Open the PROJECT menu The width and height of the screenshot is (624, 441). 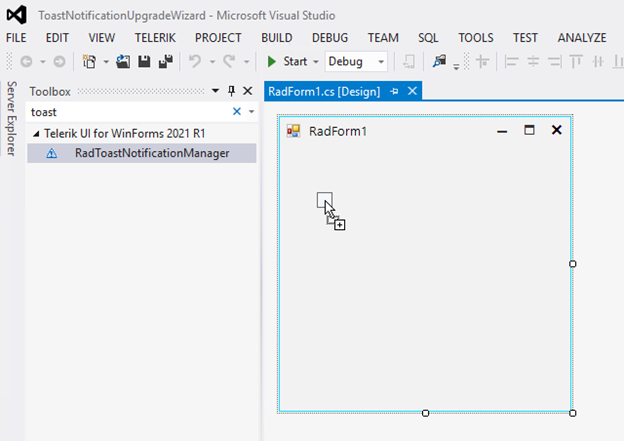pos(218,38)
